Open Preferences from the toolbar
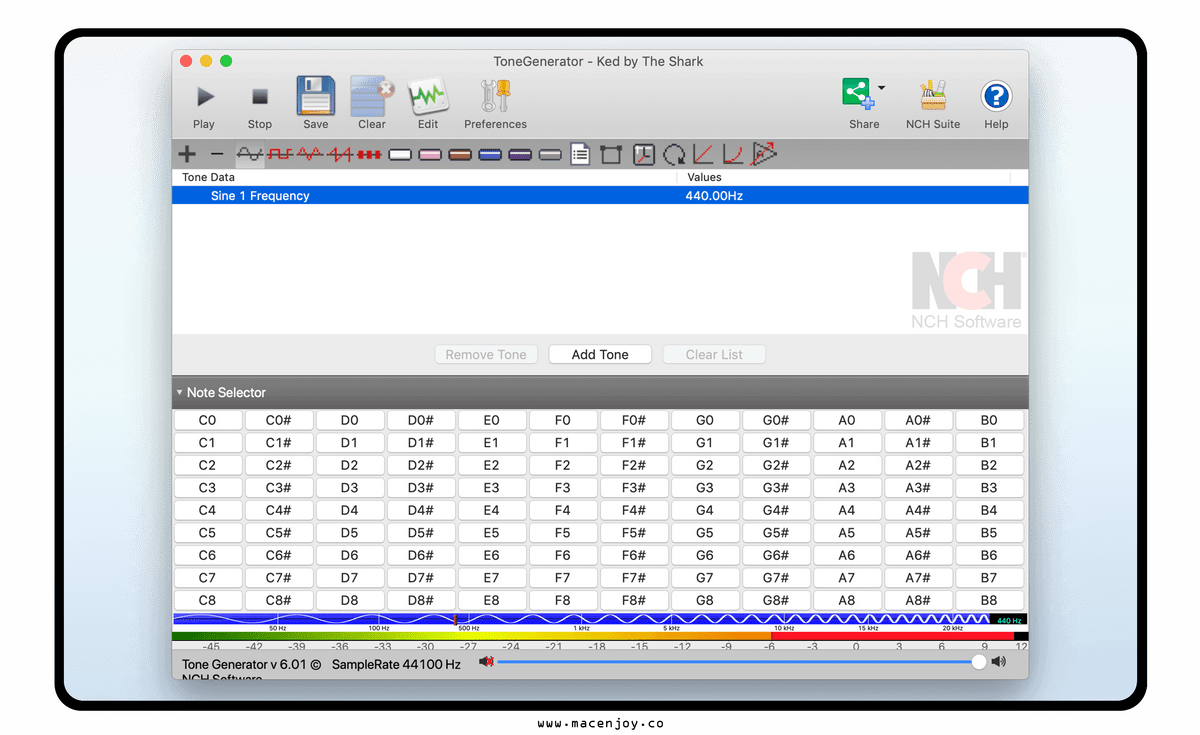The width and height of the screenshot is (1200, 735). click(495, 104)
